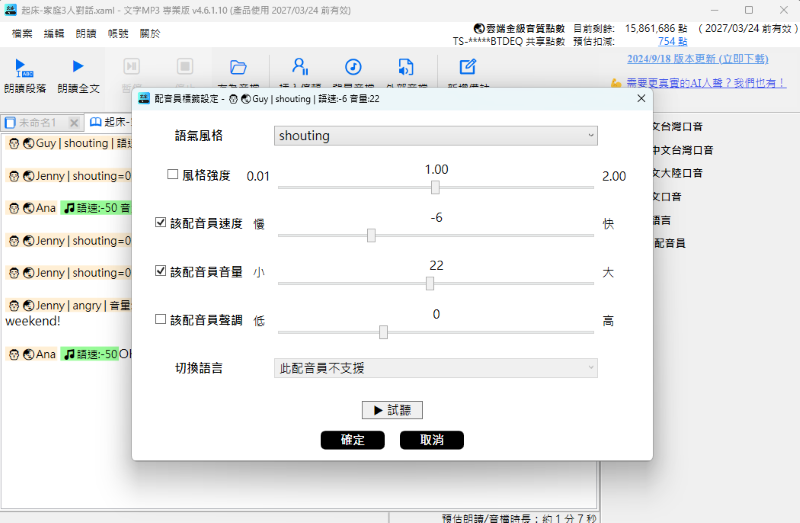
Task: Click the 朗讀全文 play icon
Action: click(78, 67)
